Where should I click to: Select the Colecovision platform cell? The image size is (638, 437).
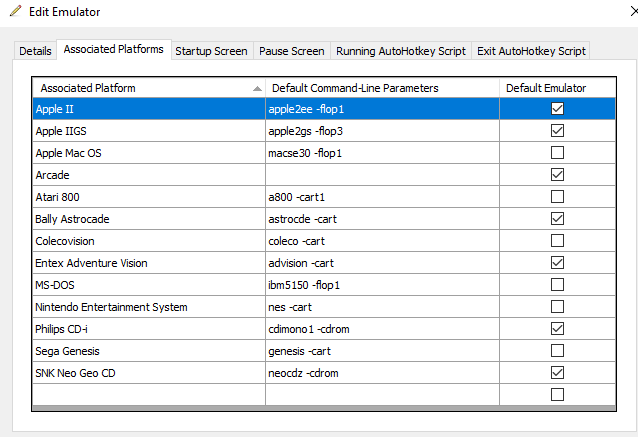[149, 240]
